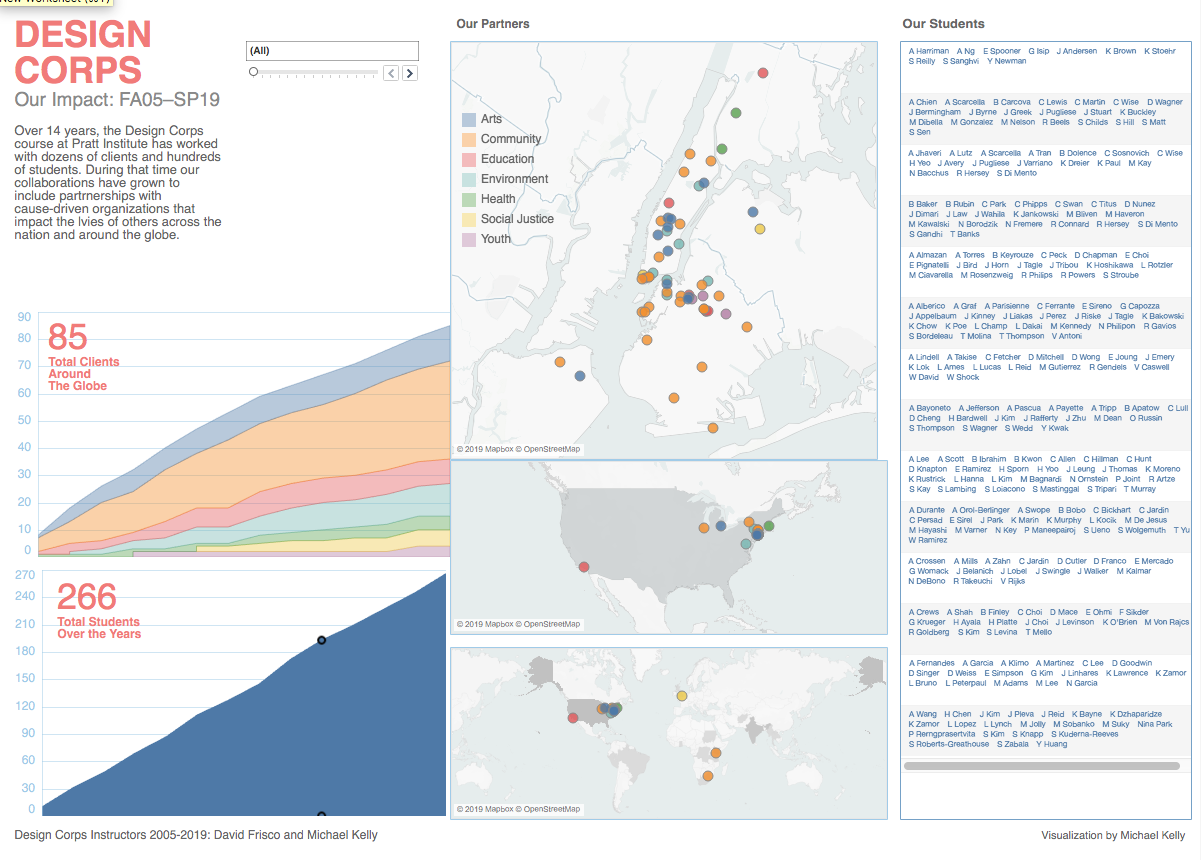This screenshot has height=860, width=1201.
Task: Open the (All) filter dropdown
Action: pyautogui.click(x=332, y=50)
